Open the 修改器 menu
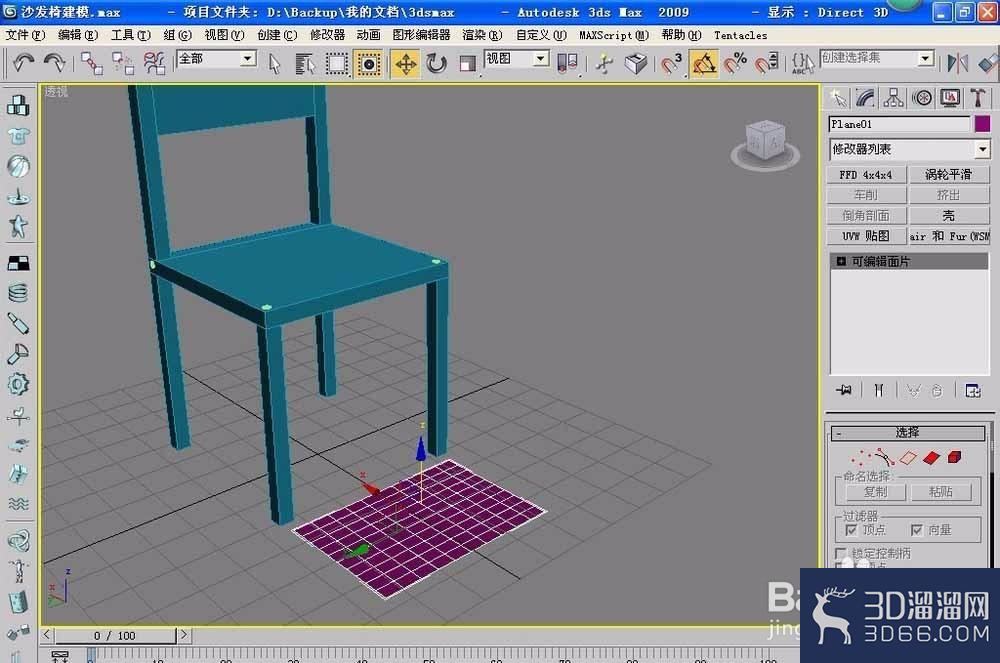This screenshot has width=1000, height=663. click(x=327, y=35)
